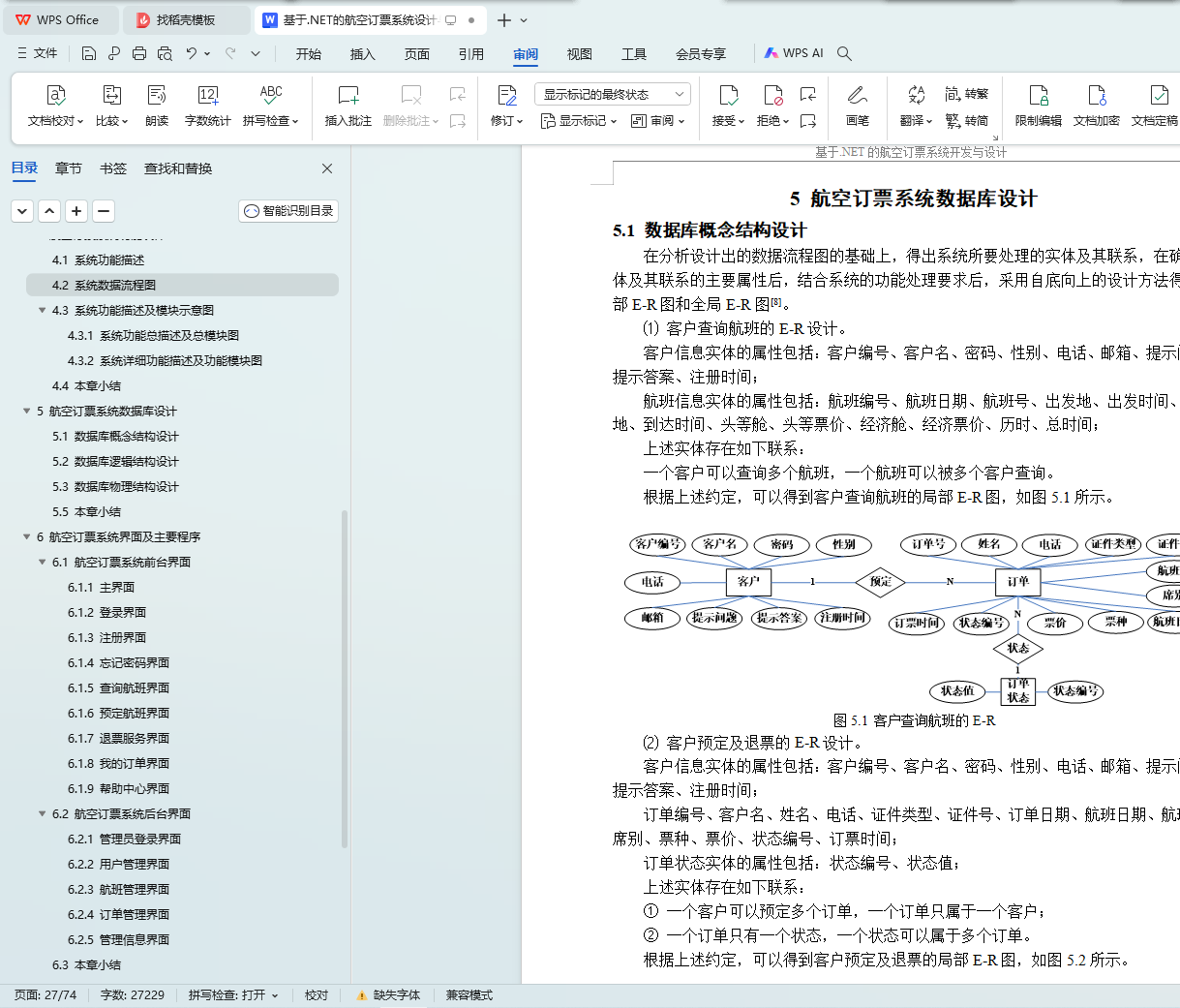This screenshot has height=1008, width=1180.
Task: Open Print Preview from quick toolbar
Action: [165, 53]
